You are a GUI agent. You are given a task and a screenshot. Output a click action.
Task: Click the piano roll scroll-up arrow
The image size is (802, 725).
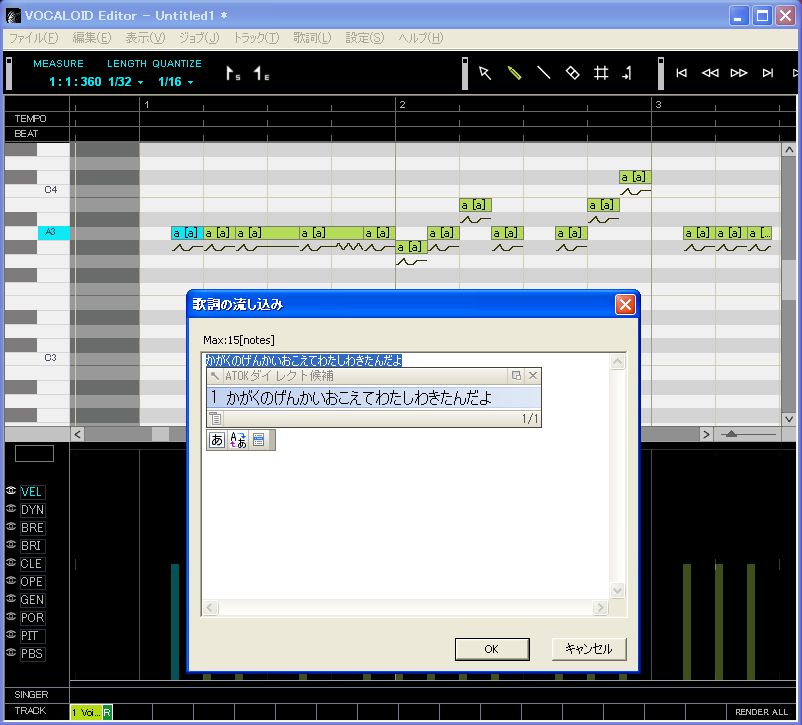[x=789, y=150]
